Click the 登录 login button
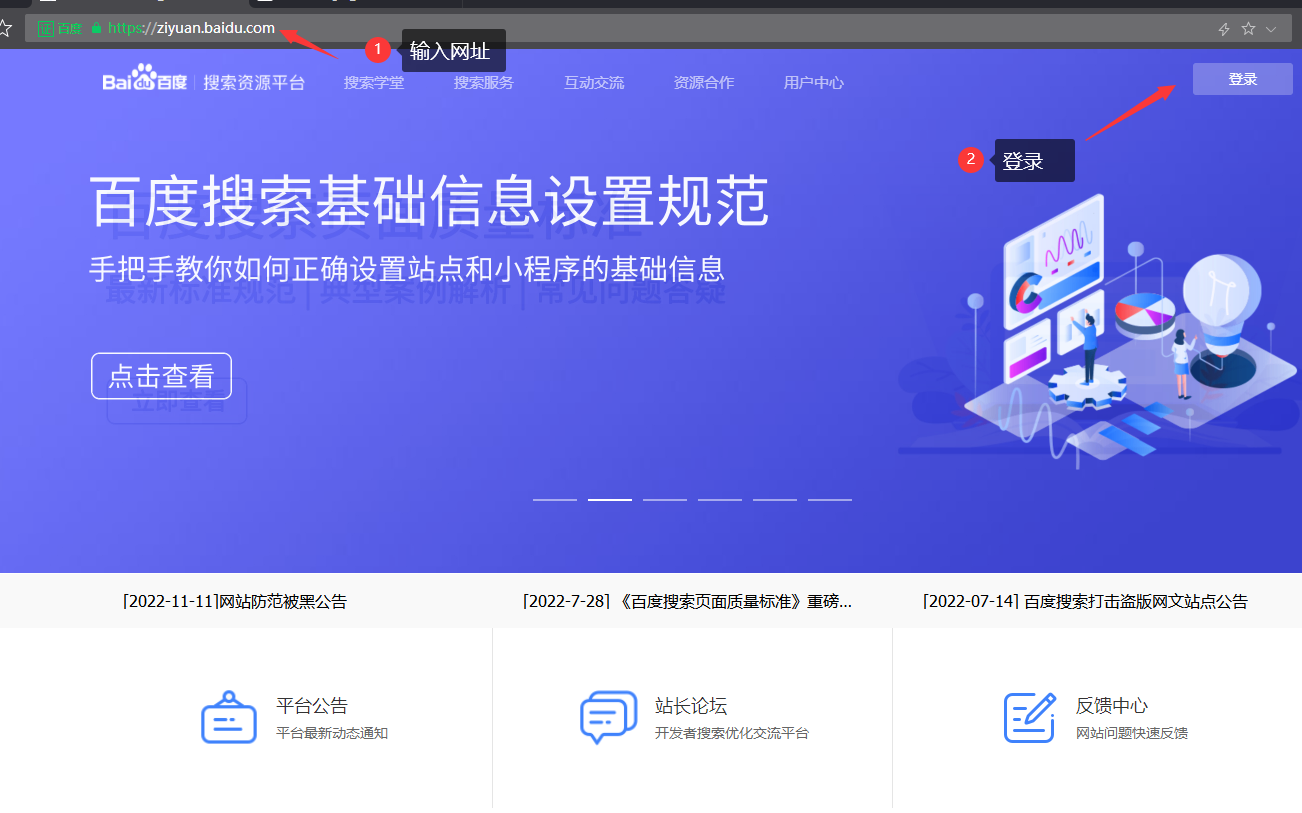 (x=1242, y=79)
